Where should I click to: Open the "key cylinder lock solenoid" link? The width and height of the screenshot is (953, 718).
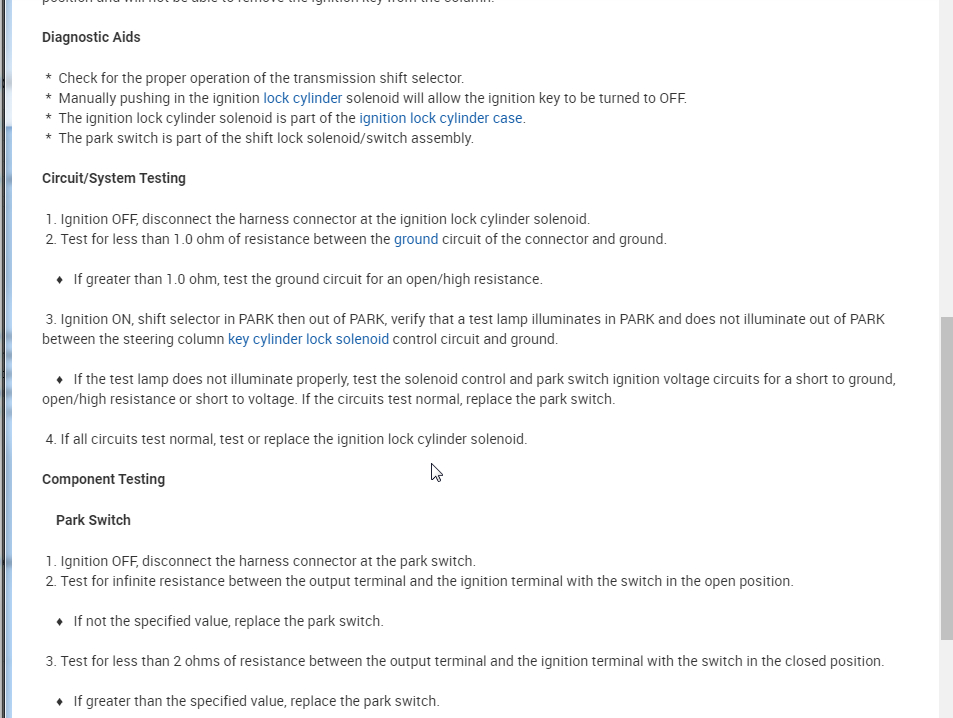pos(308,339)
